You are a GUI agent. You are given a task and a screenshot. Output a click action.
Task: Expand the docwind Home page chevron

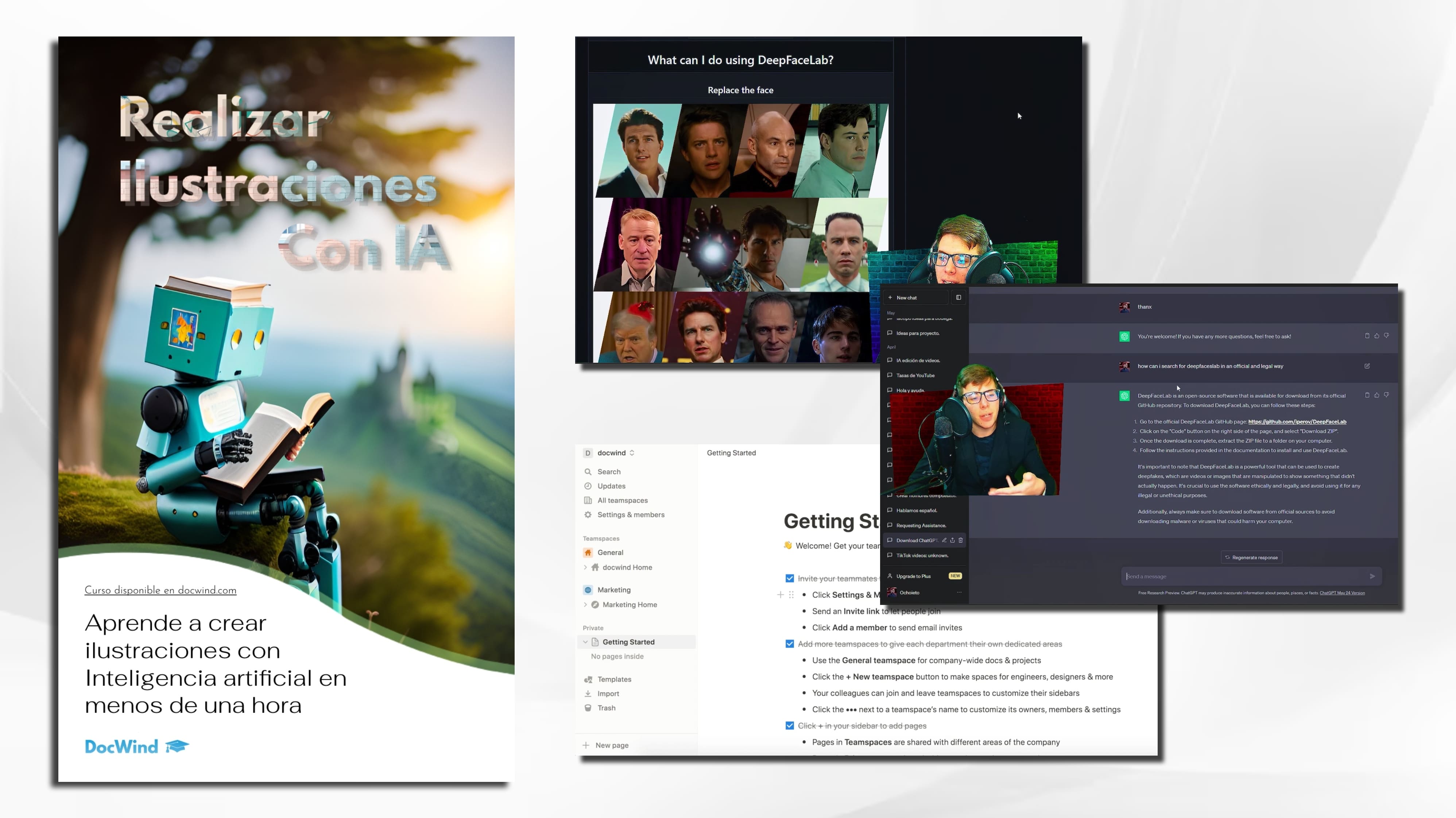[x=585, y=568]
